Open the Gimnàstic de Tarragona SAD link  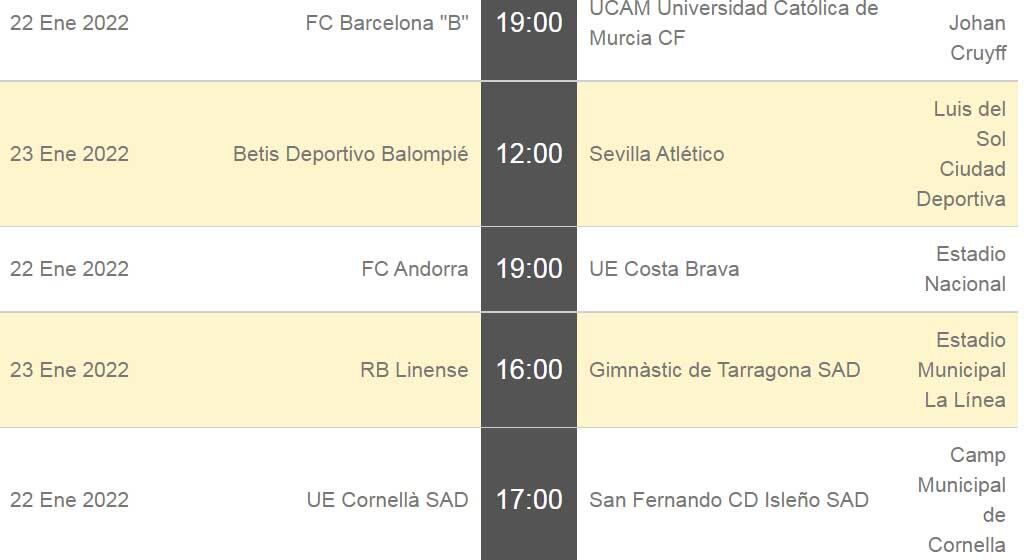click(725, 370)
